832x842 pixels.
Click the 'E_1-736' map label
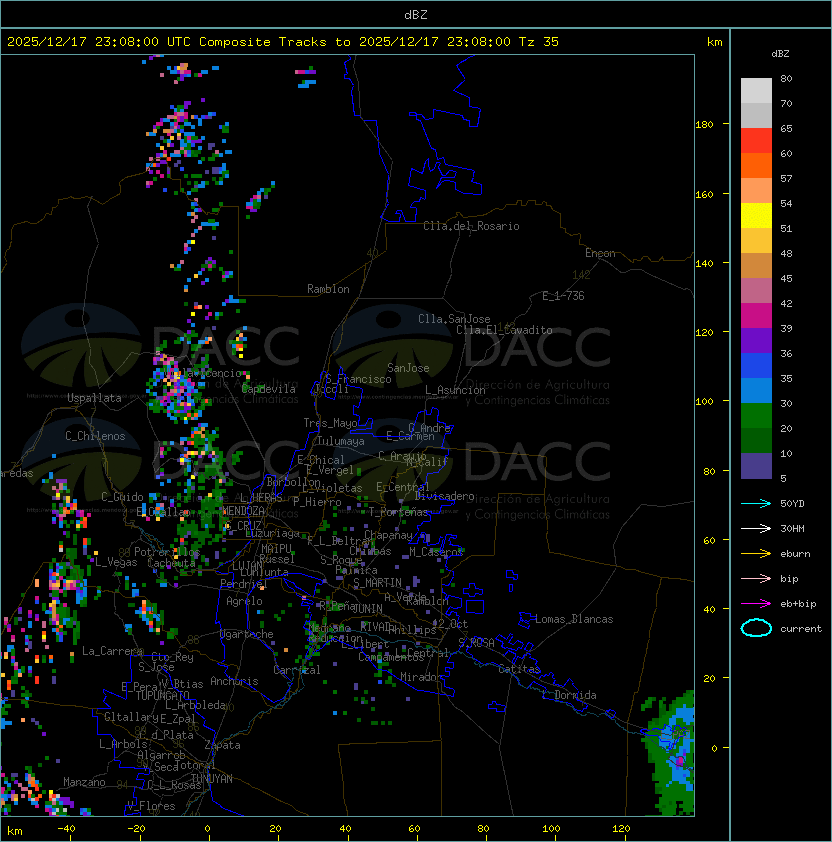click(563, 296)
